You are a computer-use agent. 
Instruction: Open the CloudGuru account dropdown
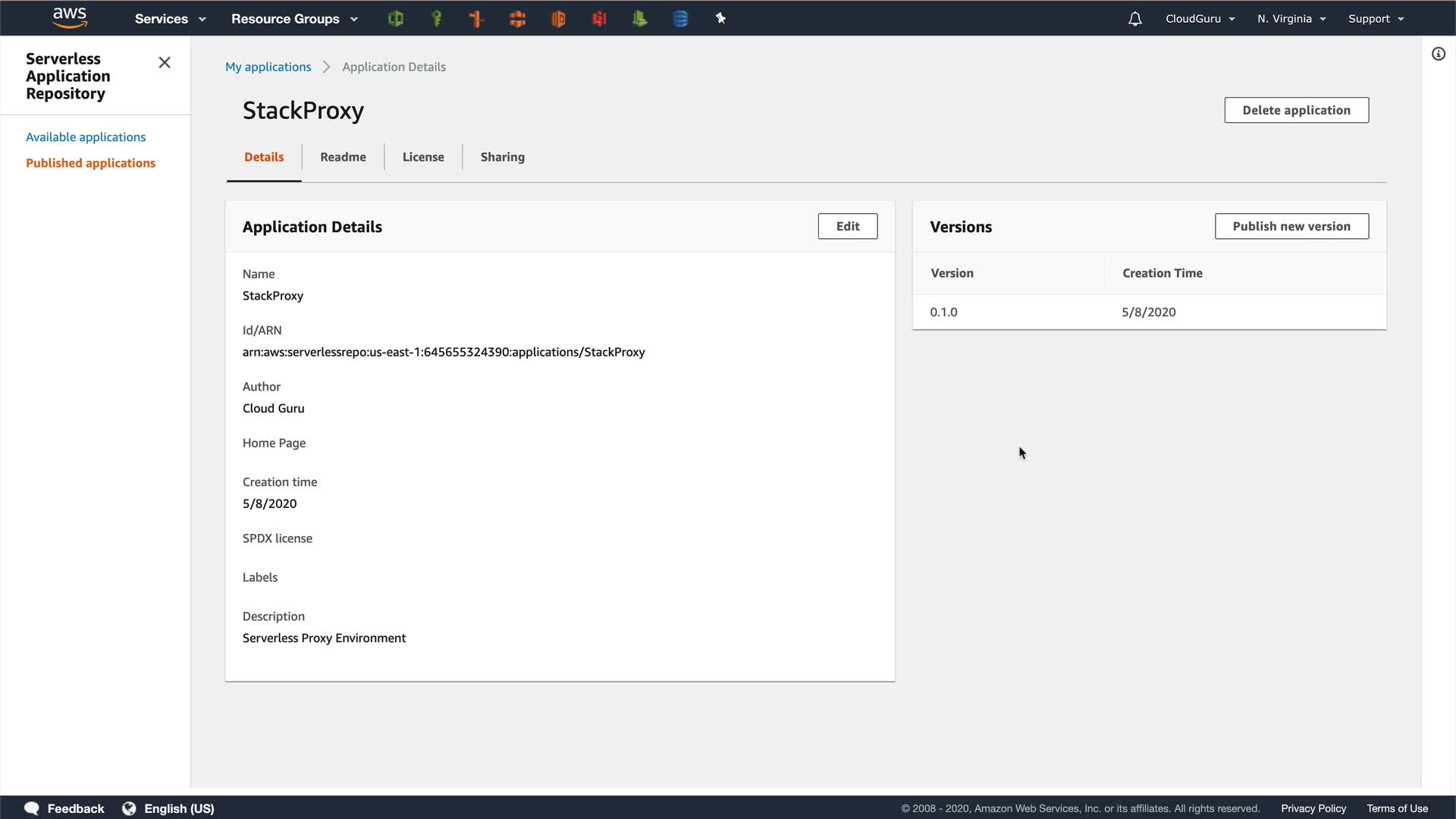point(1200,19)
